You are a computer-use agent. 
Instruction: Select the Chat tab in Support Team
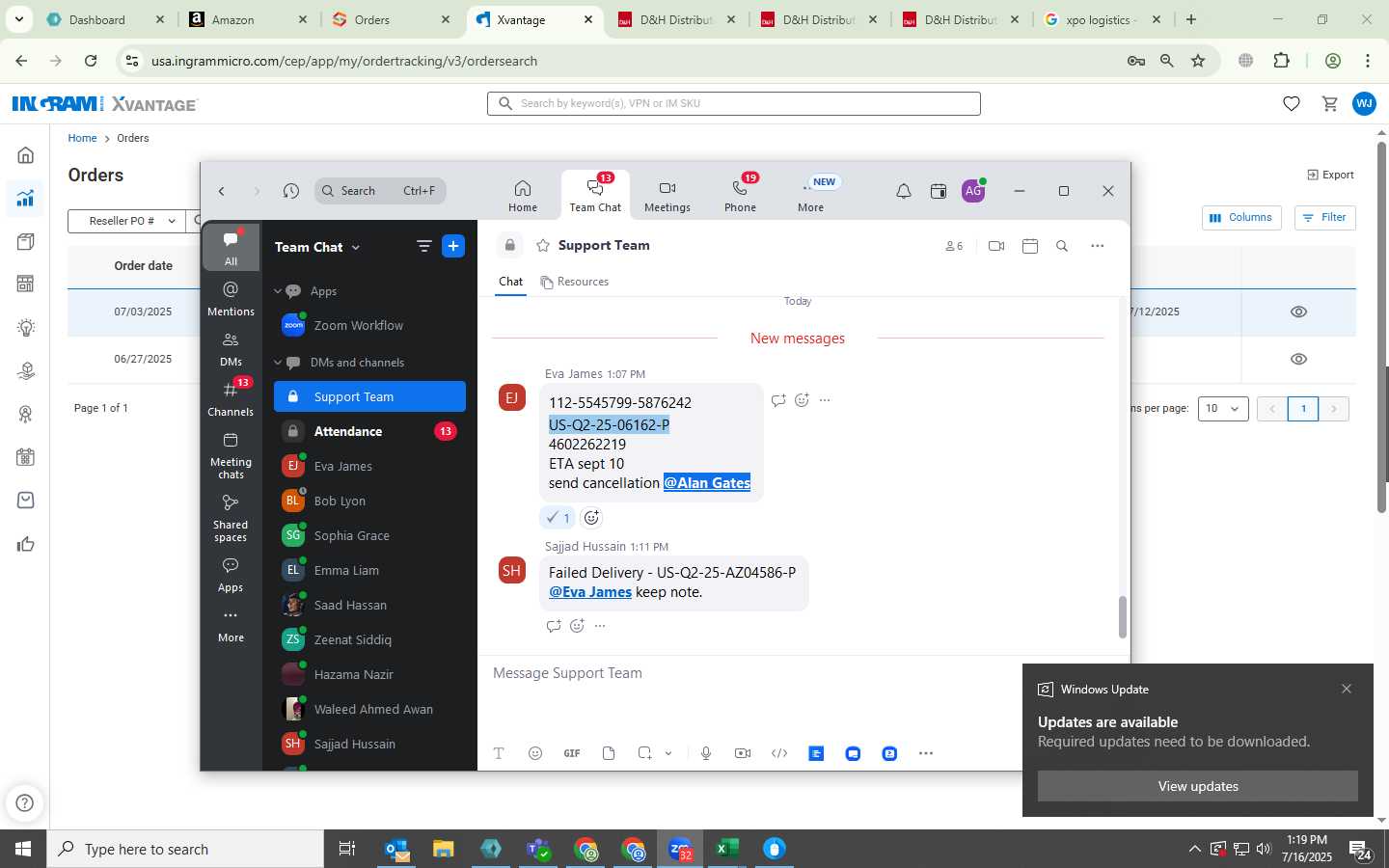[510, 282]
